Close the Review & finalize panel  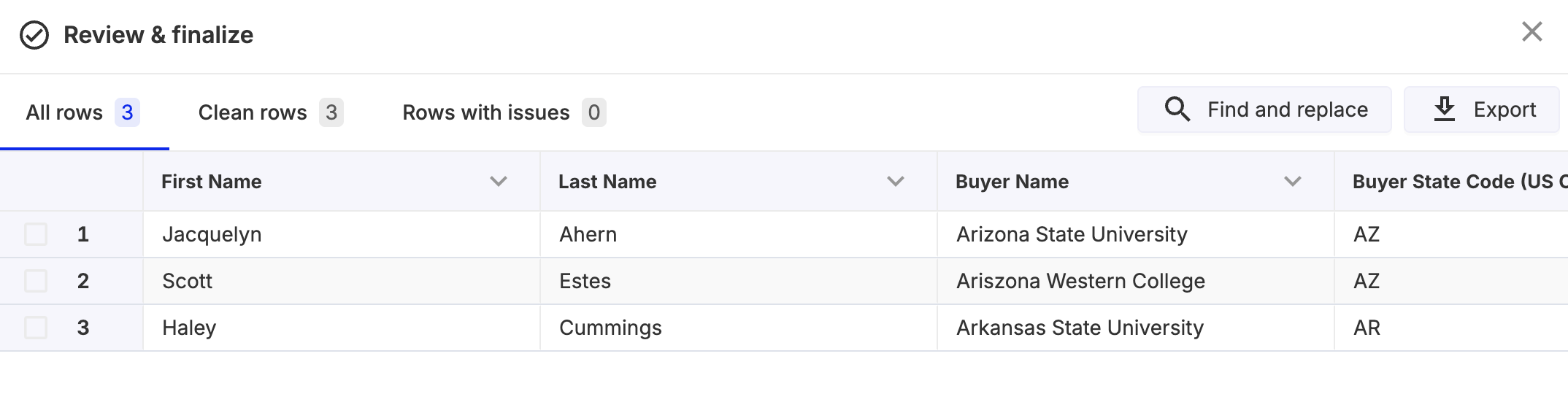(x=1532, y=32)
